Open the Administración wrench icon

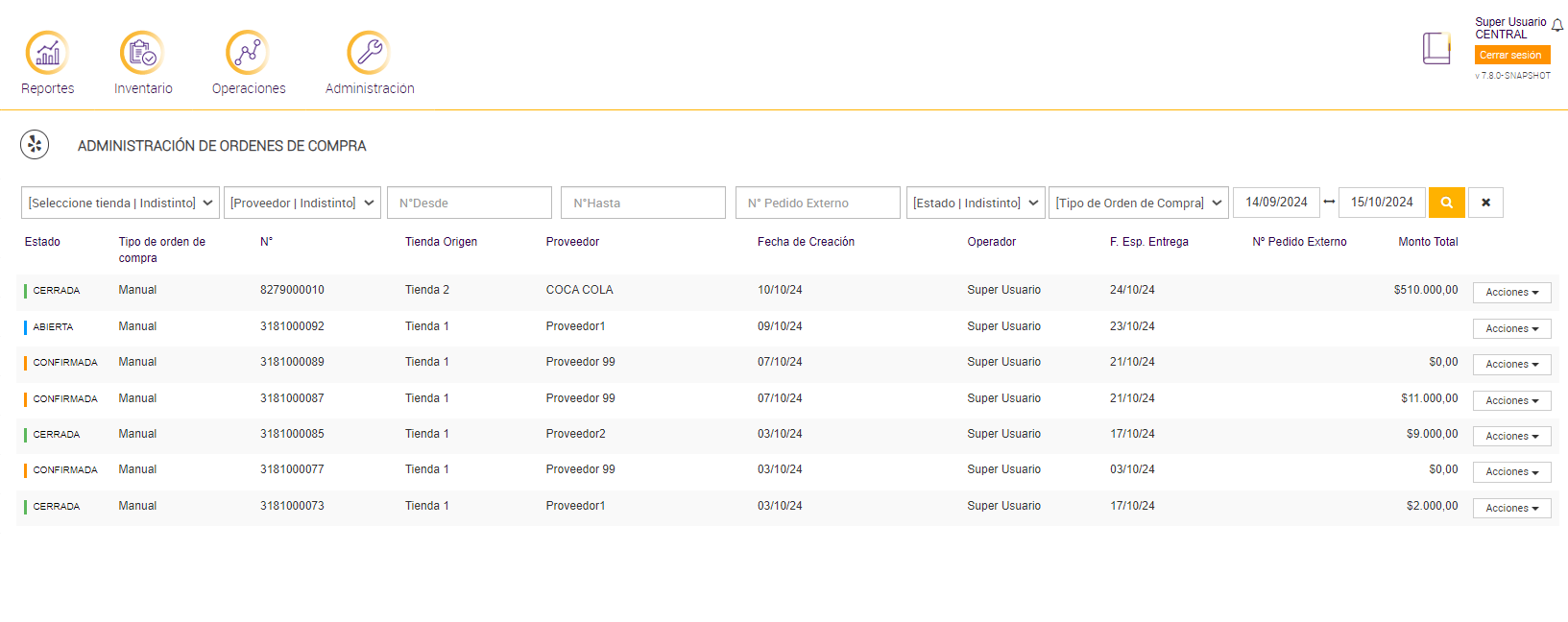(x=369, y=53)
